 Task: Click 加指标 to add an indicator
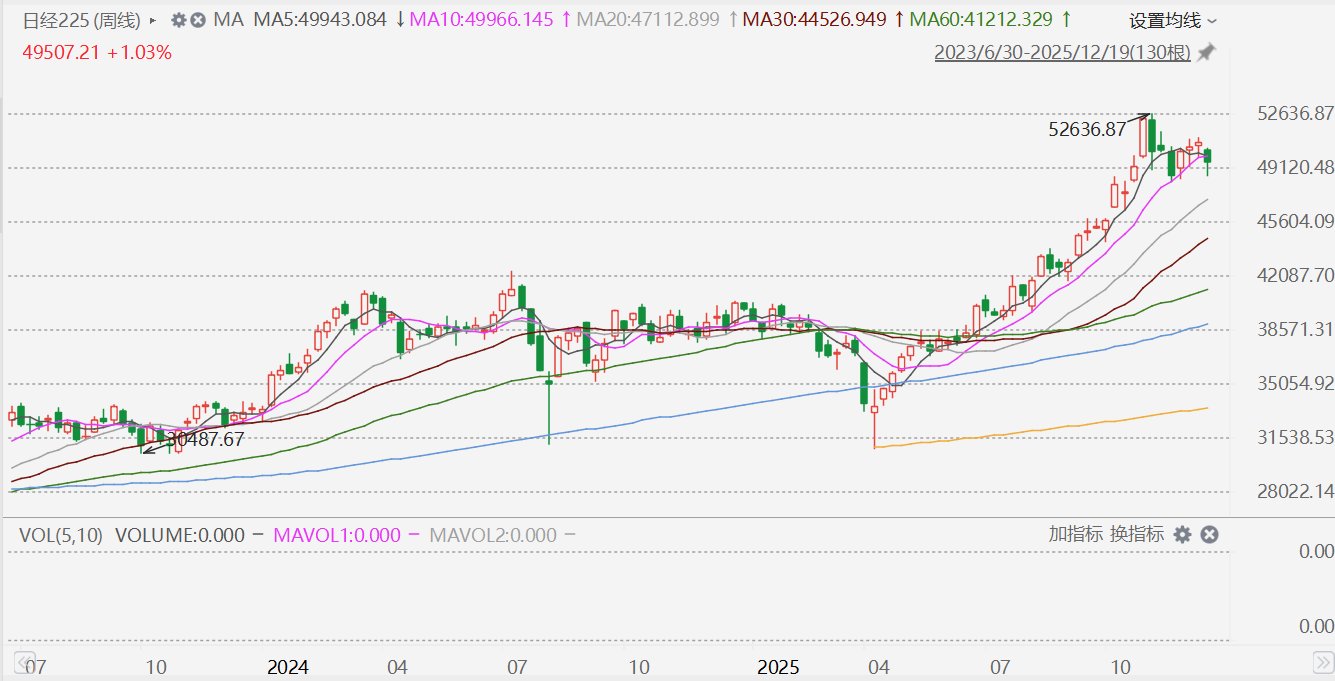[1076, 534]
